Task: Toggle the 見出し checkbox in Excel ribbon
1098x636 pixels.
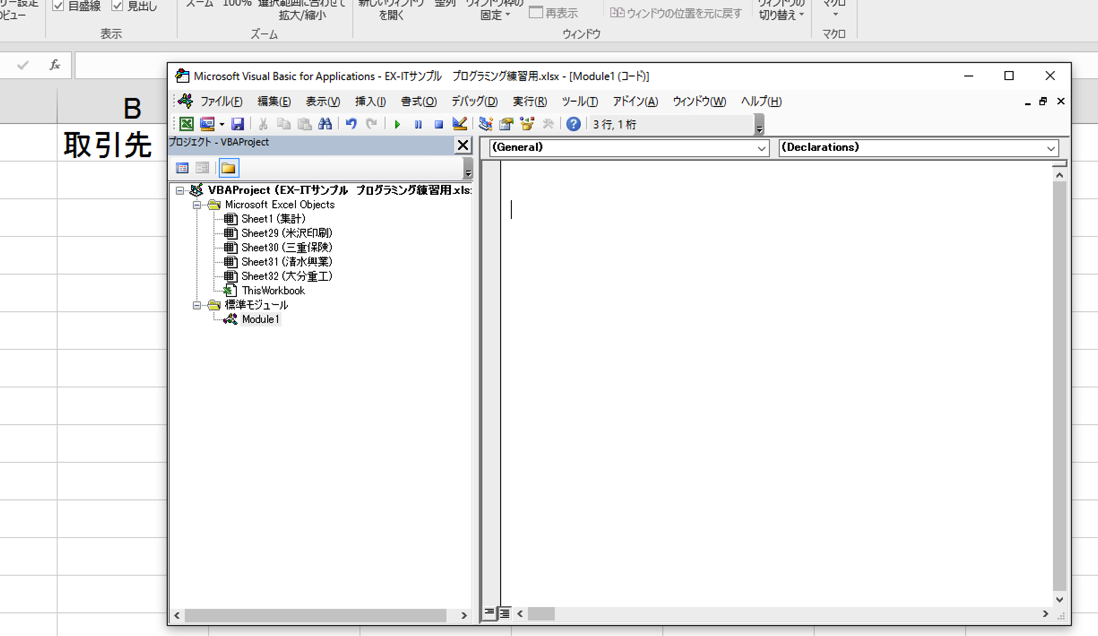Action: click(x=118, y=6)
